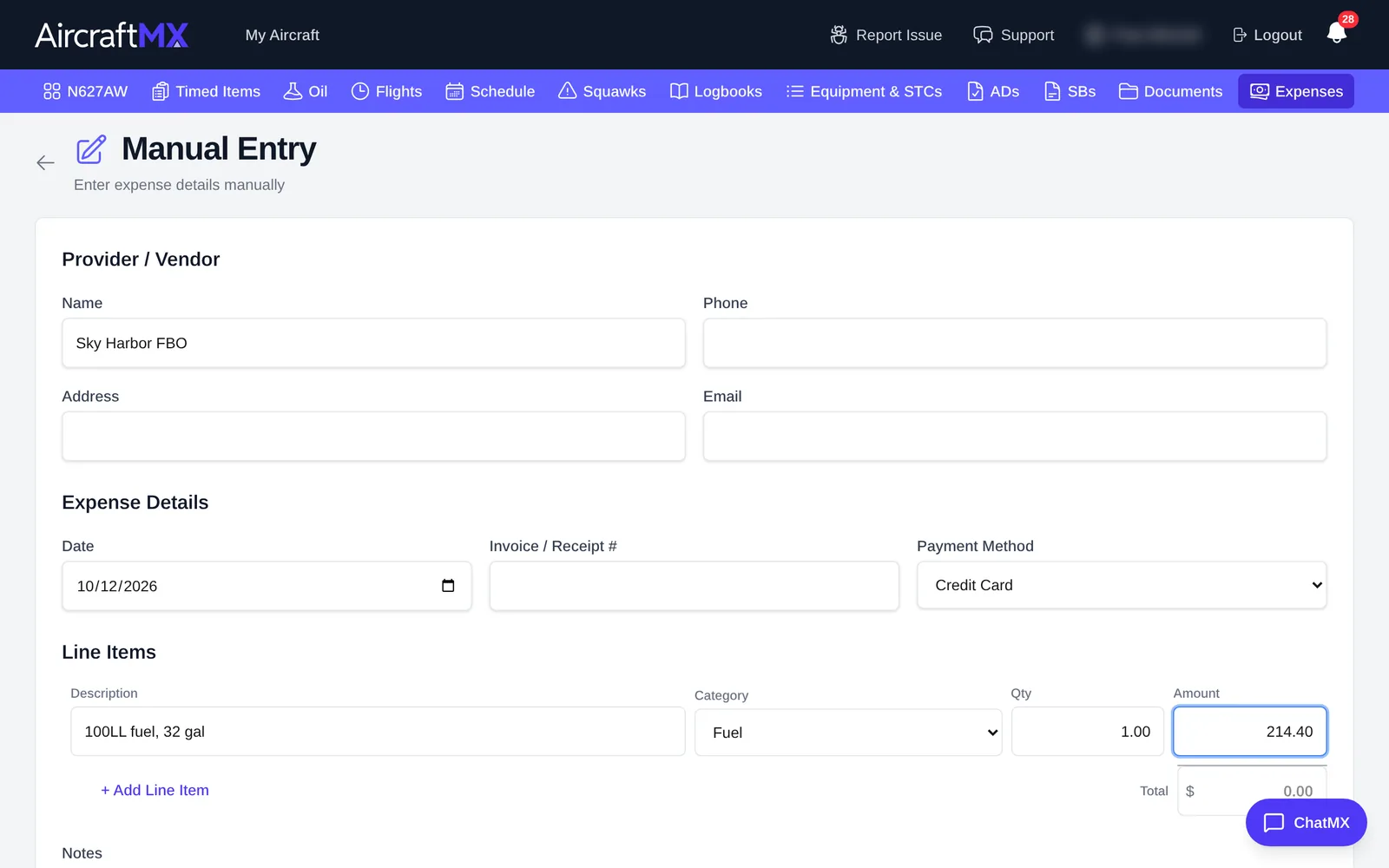
Task: Click the Support chat bubble icon
Action: pos(983,35)
